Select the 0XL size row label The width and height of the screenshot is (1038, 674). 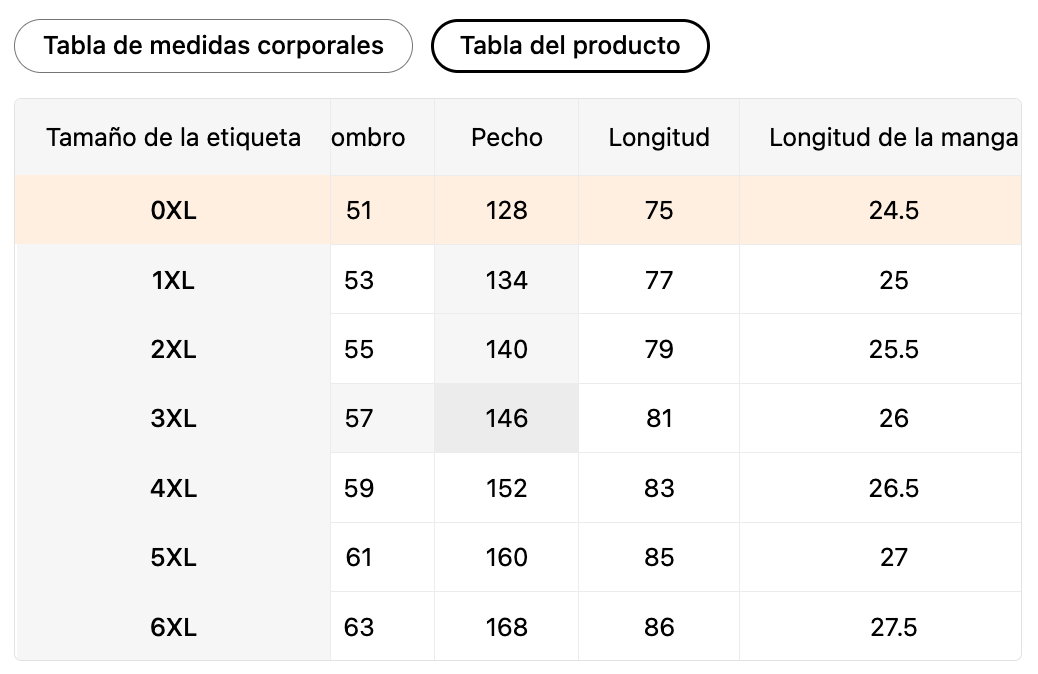[173, 211]
